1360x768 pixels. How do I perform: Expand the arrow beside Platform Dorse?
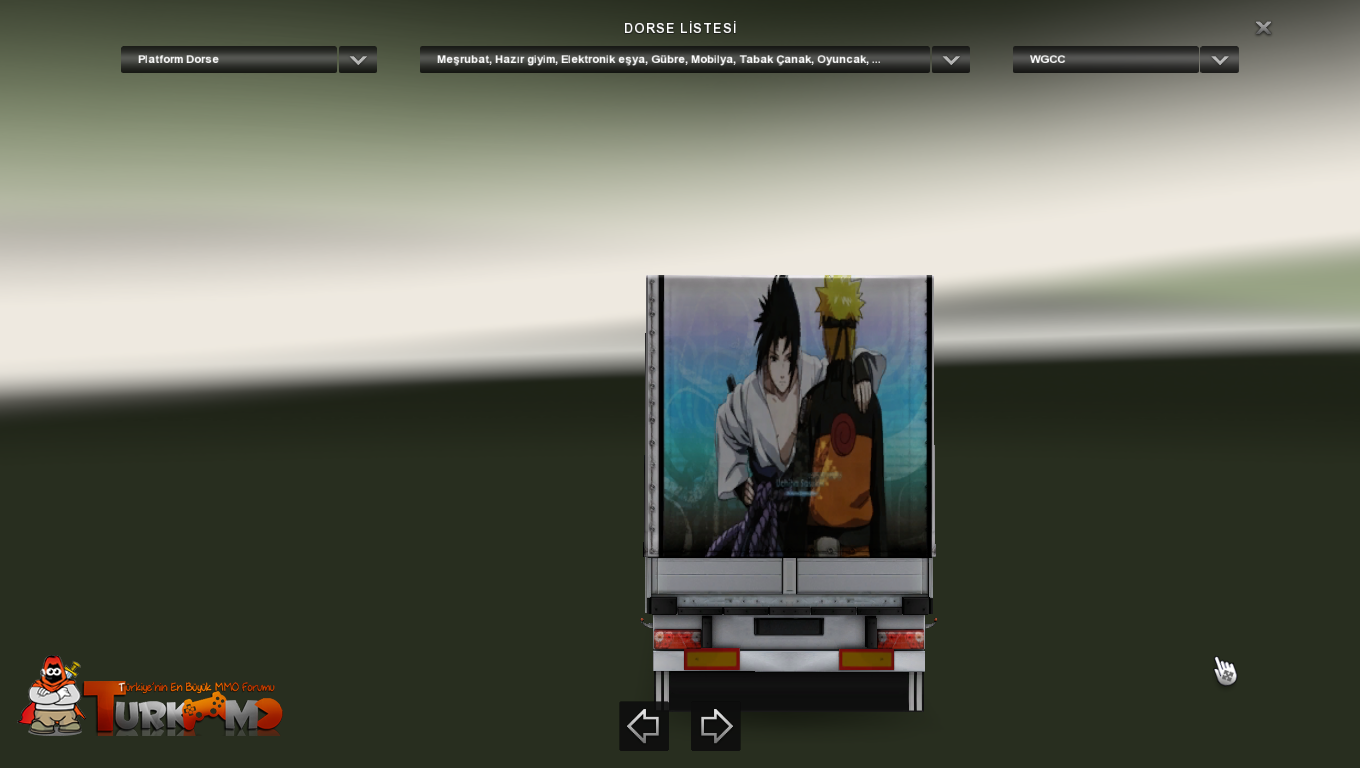pyautogui.click(x=358, y=59)
